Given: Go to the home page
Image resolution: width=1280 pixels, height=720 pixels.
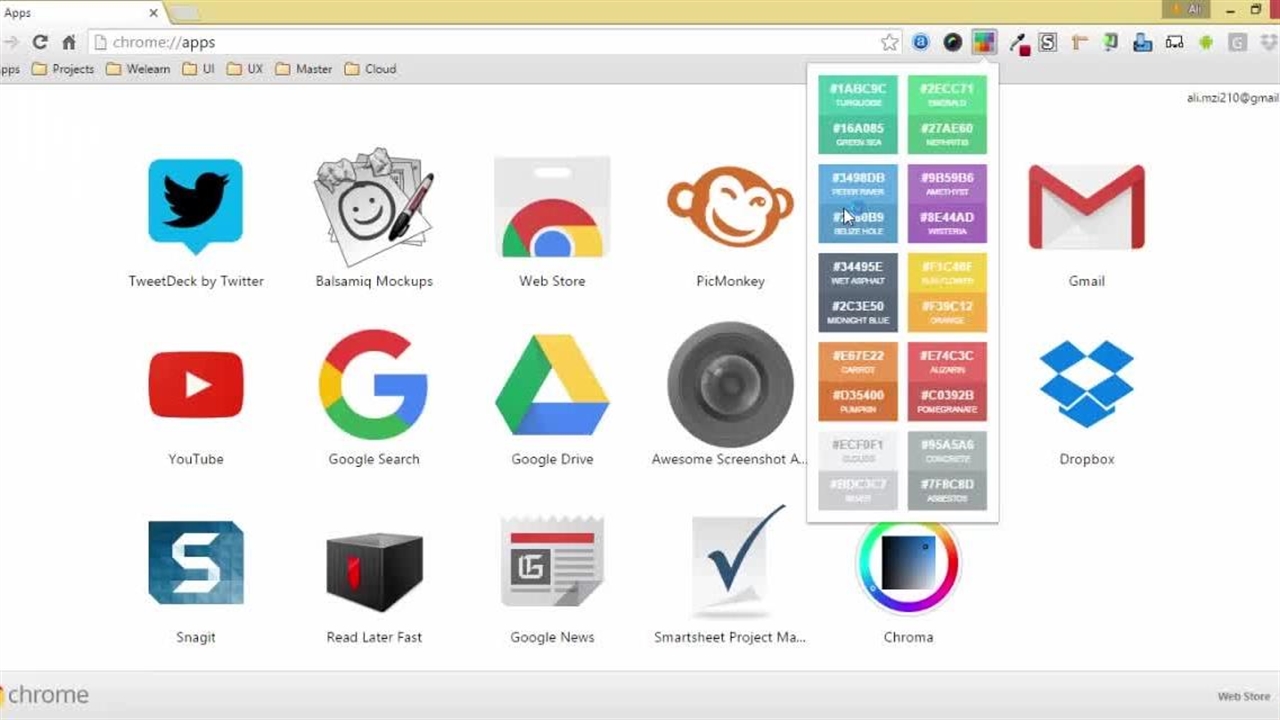Looking at the screenshot, I should point(69,42).
